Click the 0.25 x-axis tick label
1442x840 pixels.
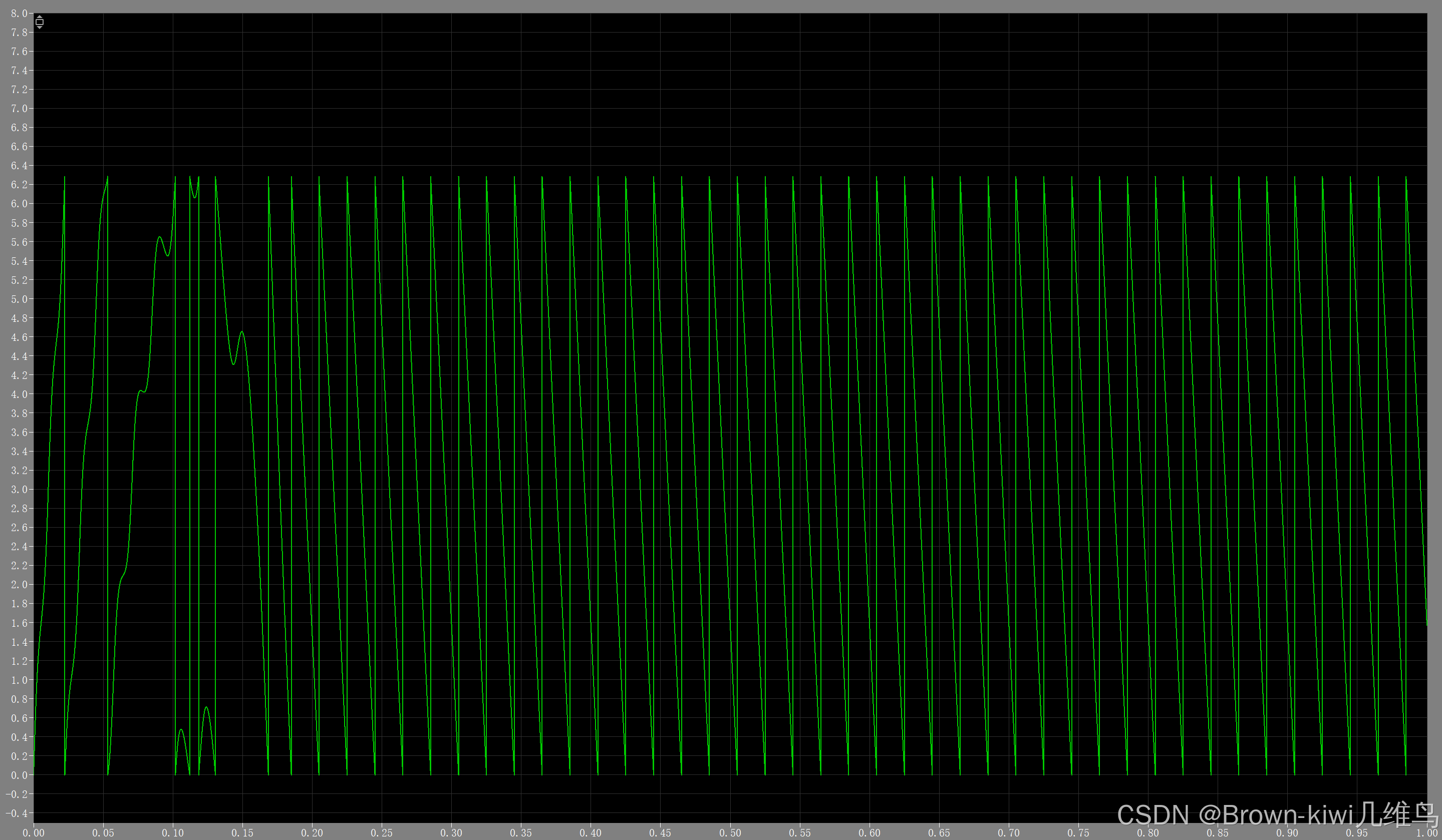click(381, 832)
